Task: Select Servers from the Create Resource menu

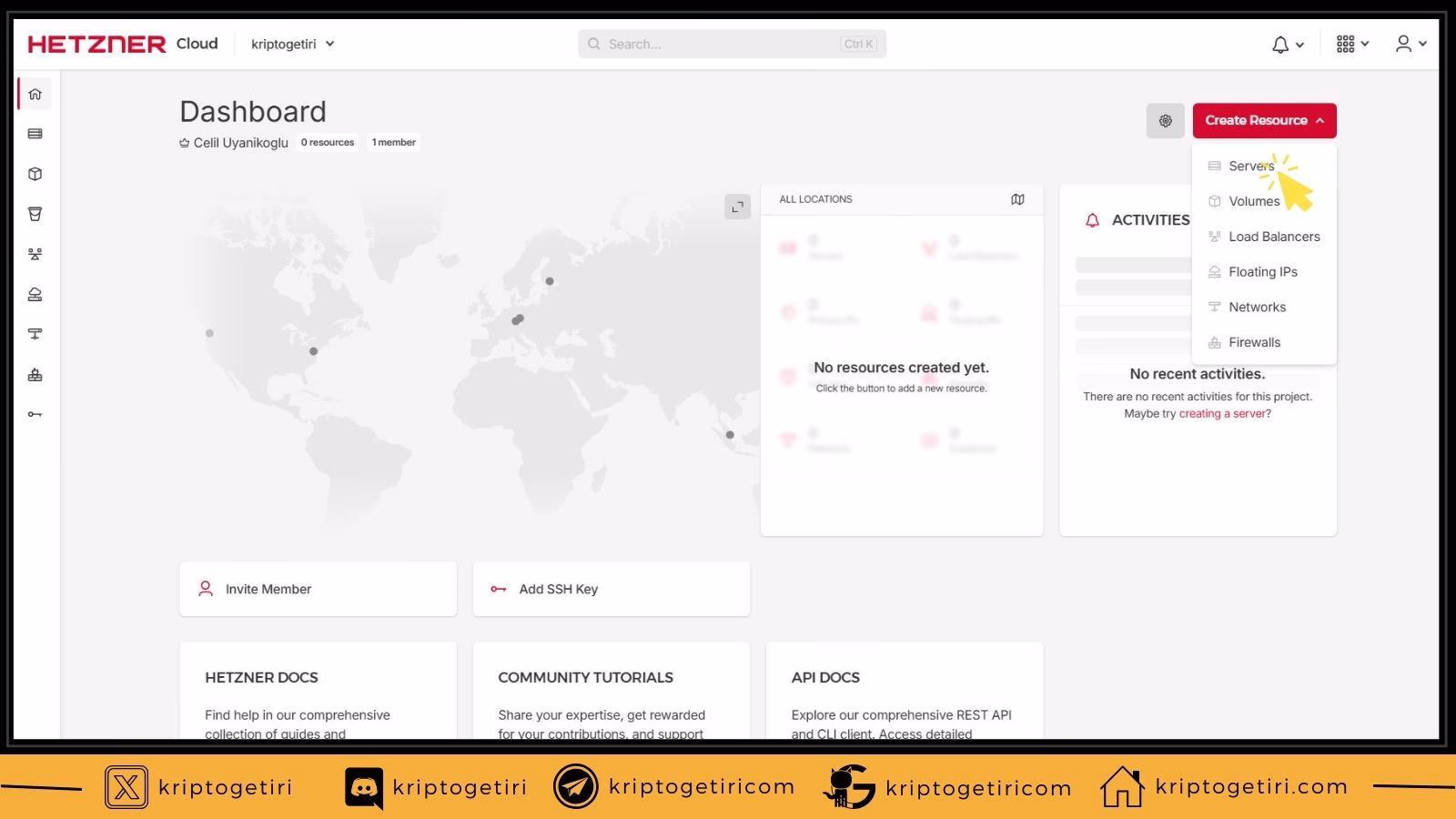Action: coord(1251,166)
